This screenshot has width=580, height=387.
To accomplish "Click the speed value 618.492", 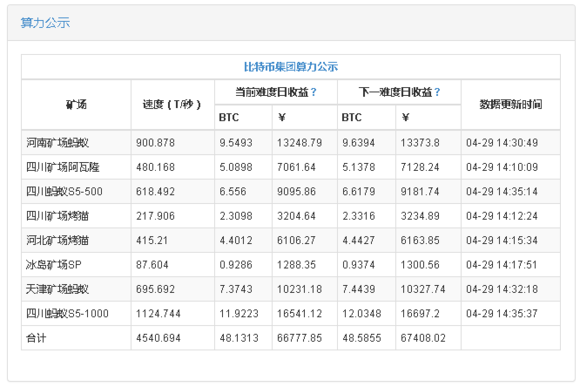I will [x=155, y=191].
